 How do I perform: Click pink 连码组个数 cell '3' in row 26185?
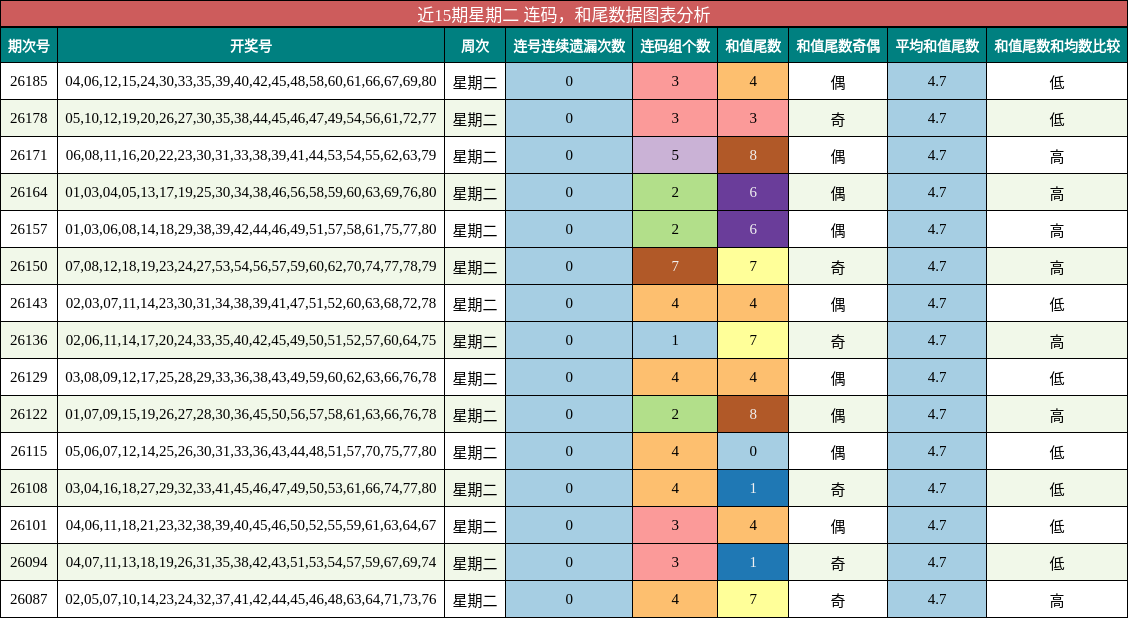675,81
